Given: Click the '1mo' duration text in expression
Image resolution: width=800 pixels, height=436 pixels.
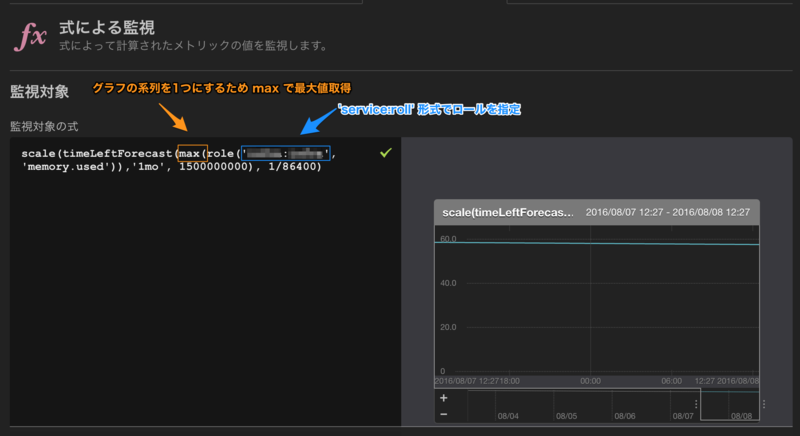Looking at the screenshot, I should point(148,167).
